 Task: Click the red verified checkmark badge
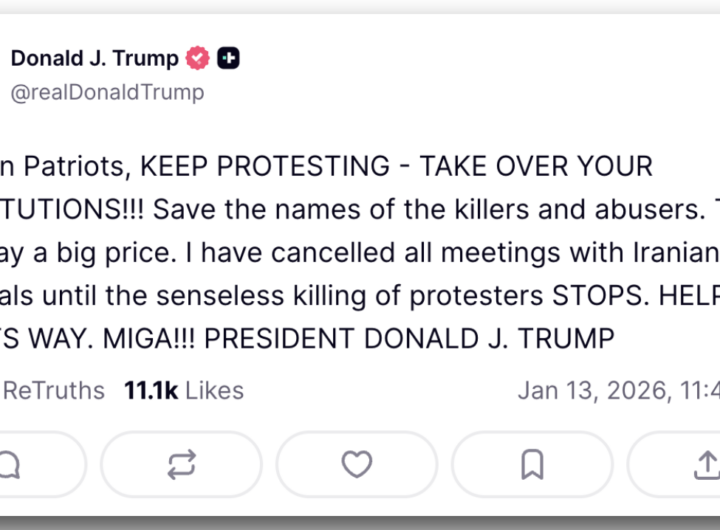click(198, 59)
